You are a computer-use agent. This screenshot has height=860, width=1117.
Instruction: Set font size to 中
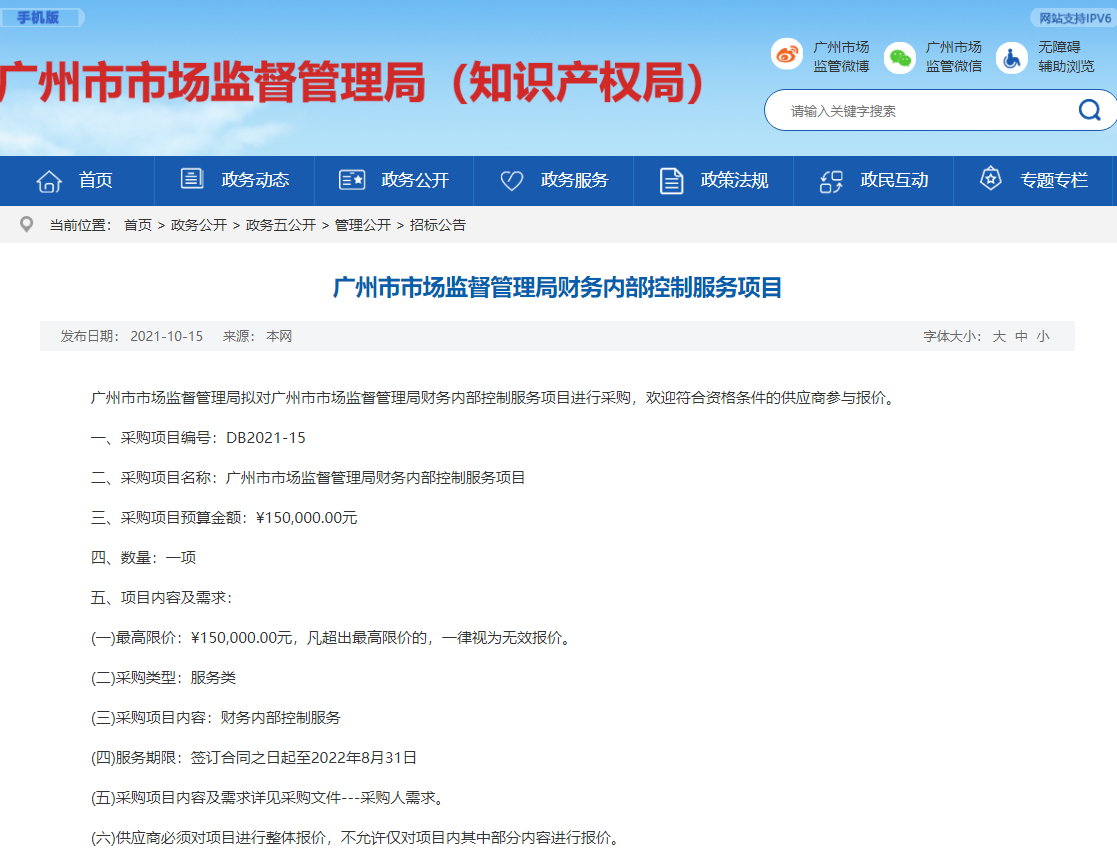[x=1021, y=337]
